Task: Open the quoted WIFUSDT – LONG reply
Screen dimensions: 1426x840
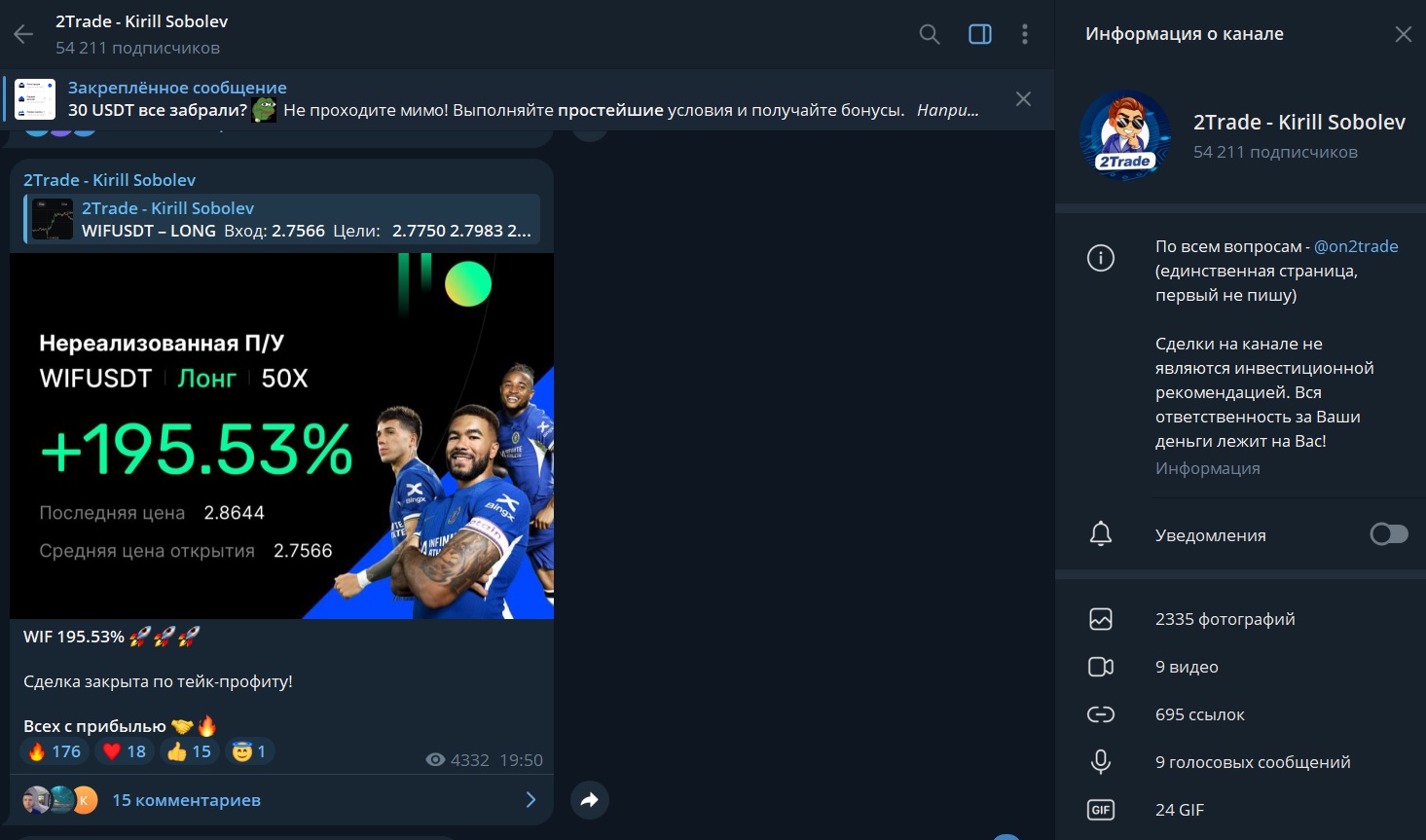Action: (282, 219)
